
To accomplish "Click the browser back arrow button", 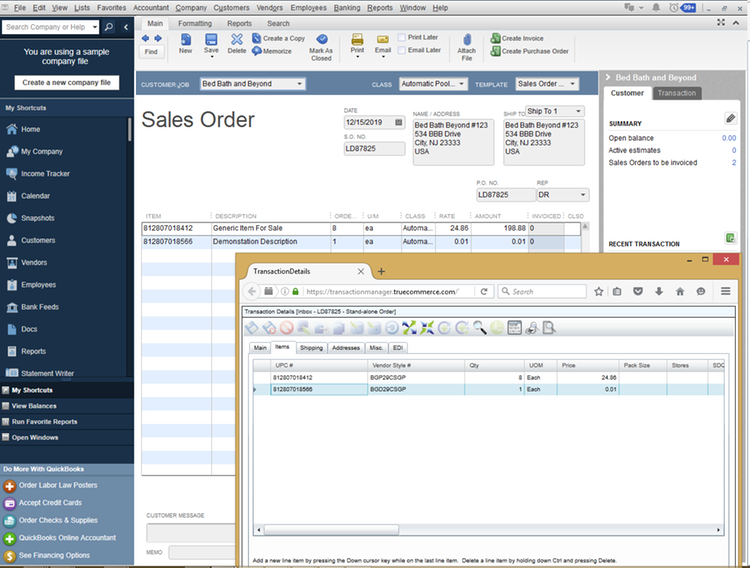I will (x=252, y=291).
